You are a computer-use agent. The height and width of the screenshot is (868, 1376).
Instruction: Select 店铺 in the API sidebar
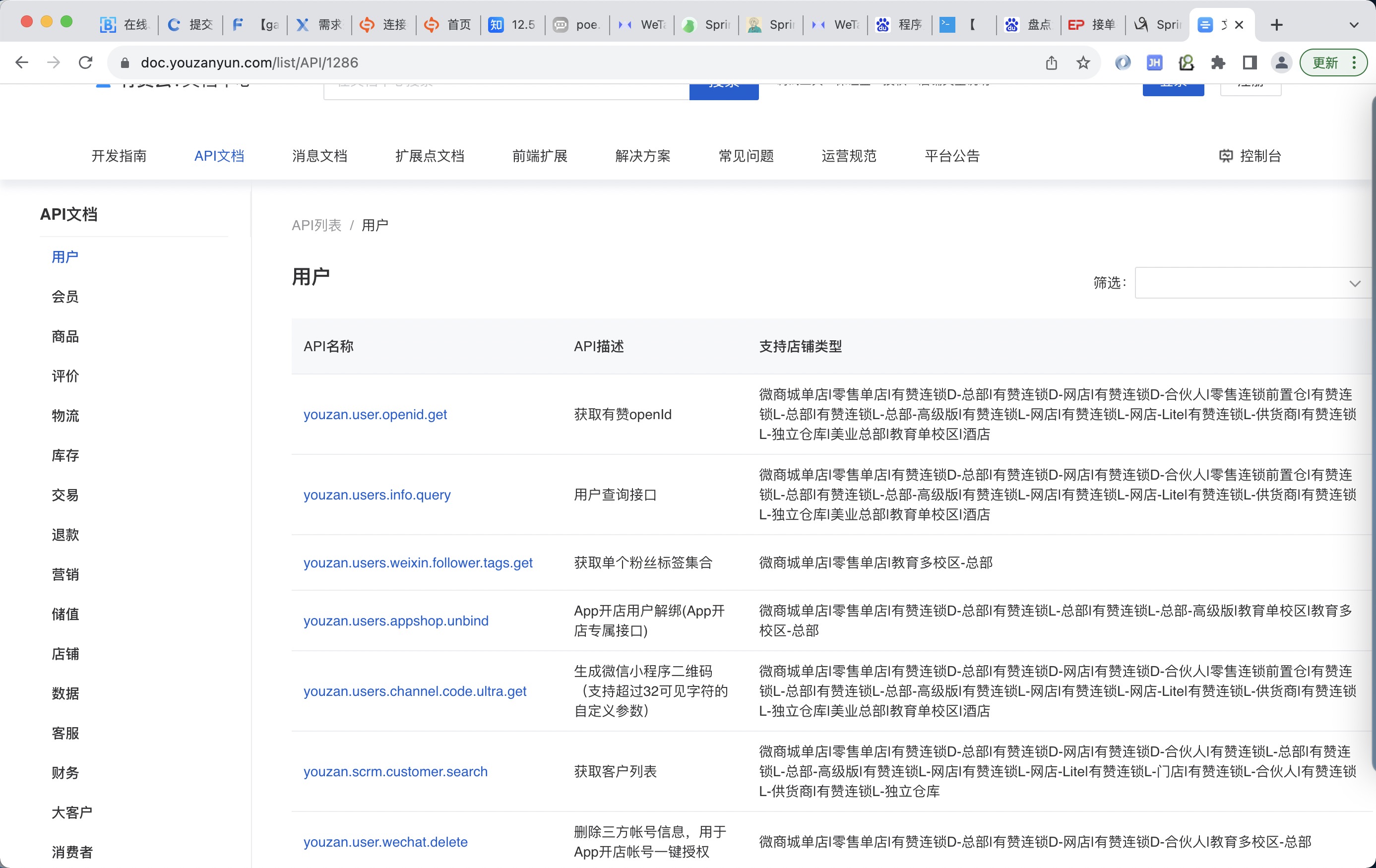pyautogui.click(x=65, y=654)
